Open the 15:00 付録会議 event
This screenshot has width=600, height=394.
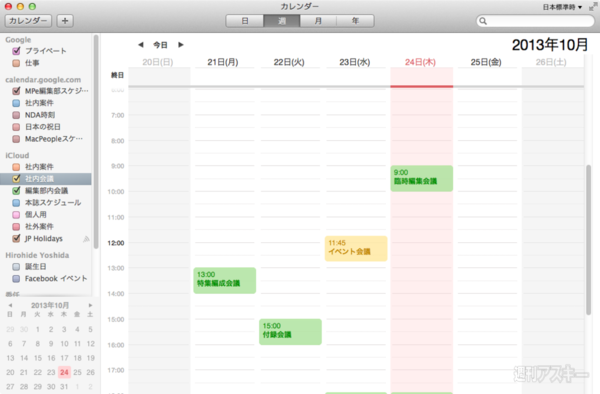point(290,332)
